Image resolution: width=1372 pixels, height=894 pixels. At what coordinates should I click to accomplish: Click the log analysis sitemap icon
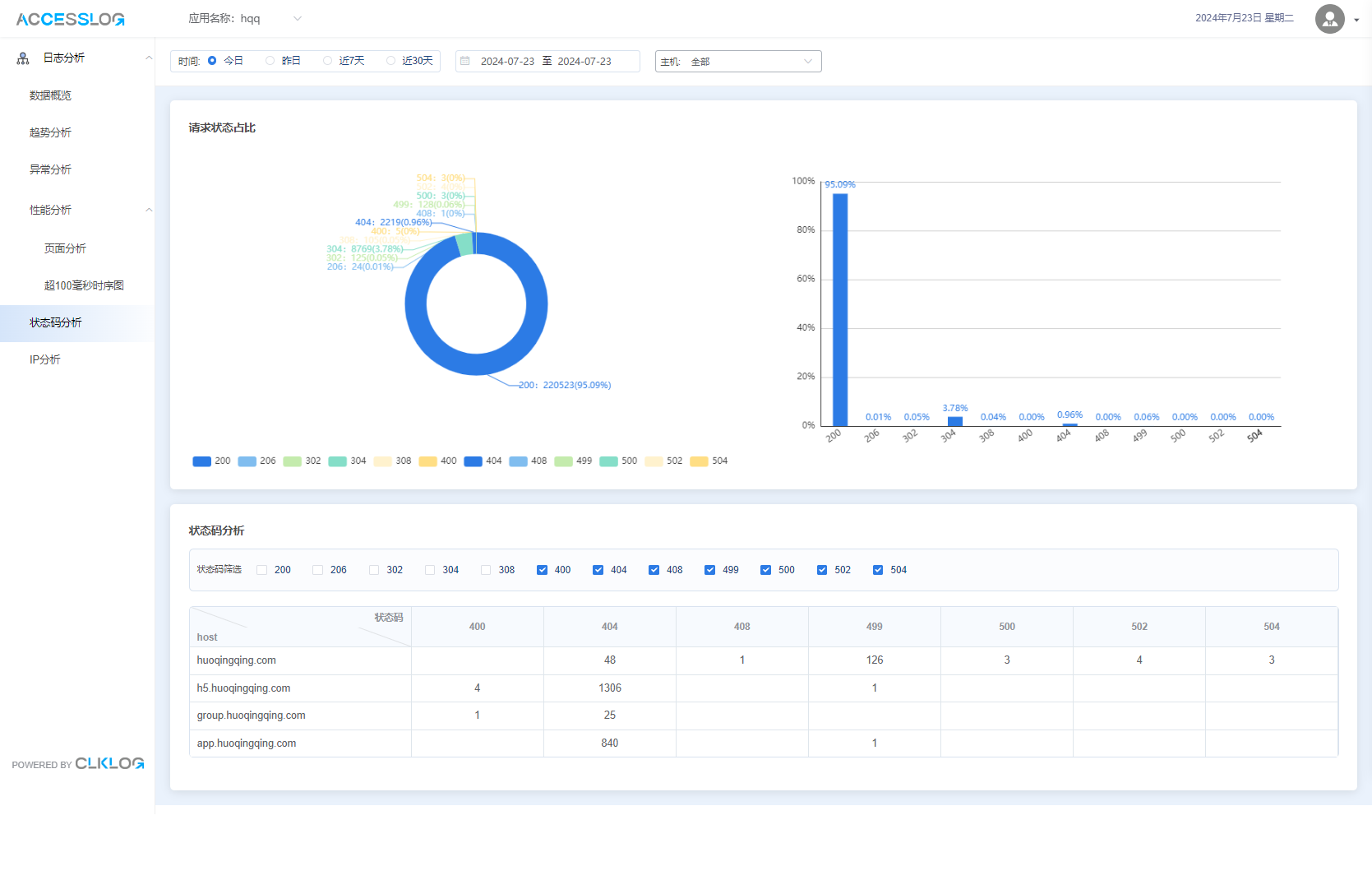(x=23, y=58)
